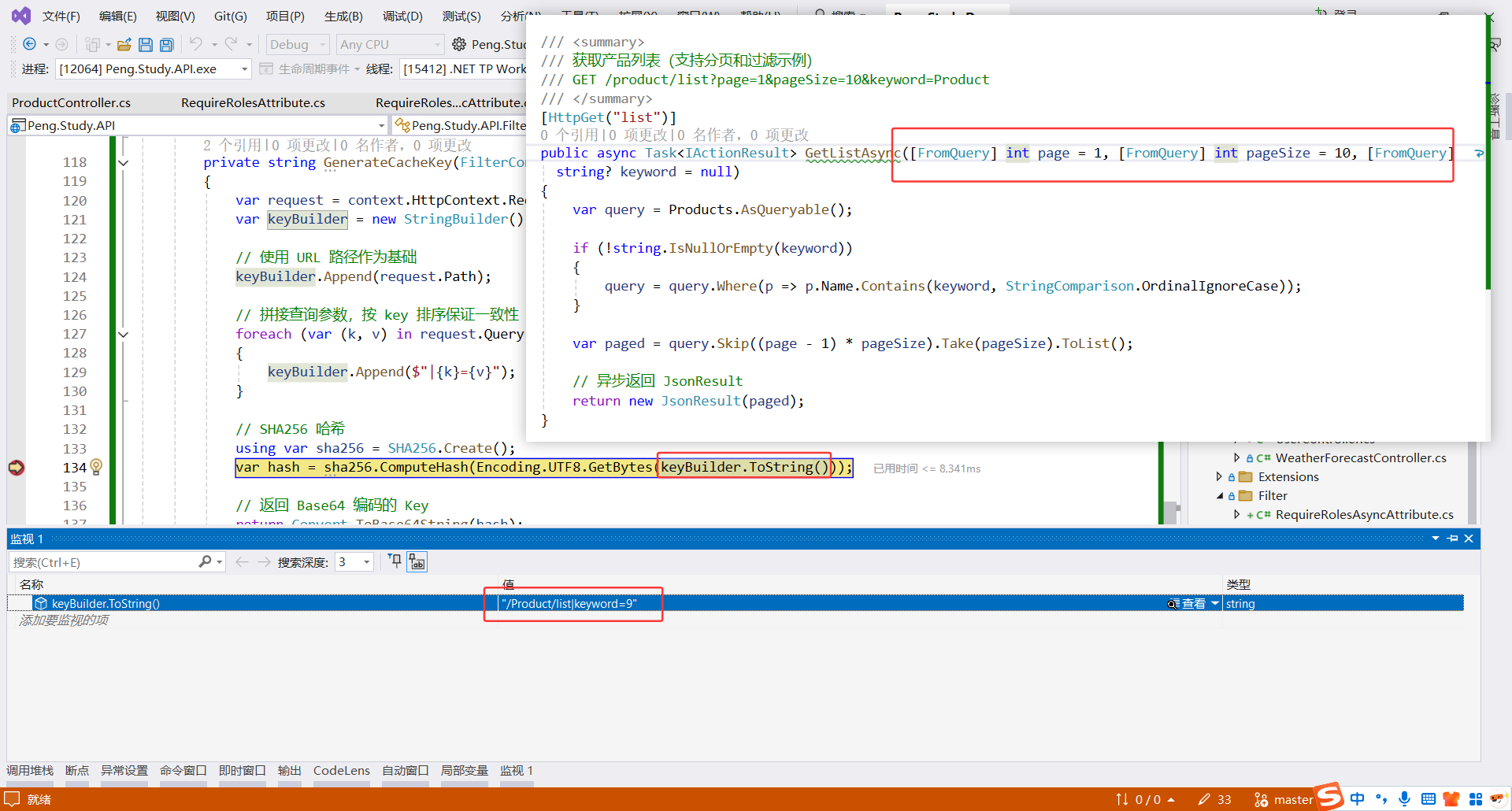Image resolution: width=1512 pixels, height=811 pixels.
Task: Click the Sogou input method S logo
Action: tap(1330, 796)
